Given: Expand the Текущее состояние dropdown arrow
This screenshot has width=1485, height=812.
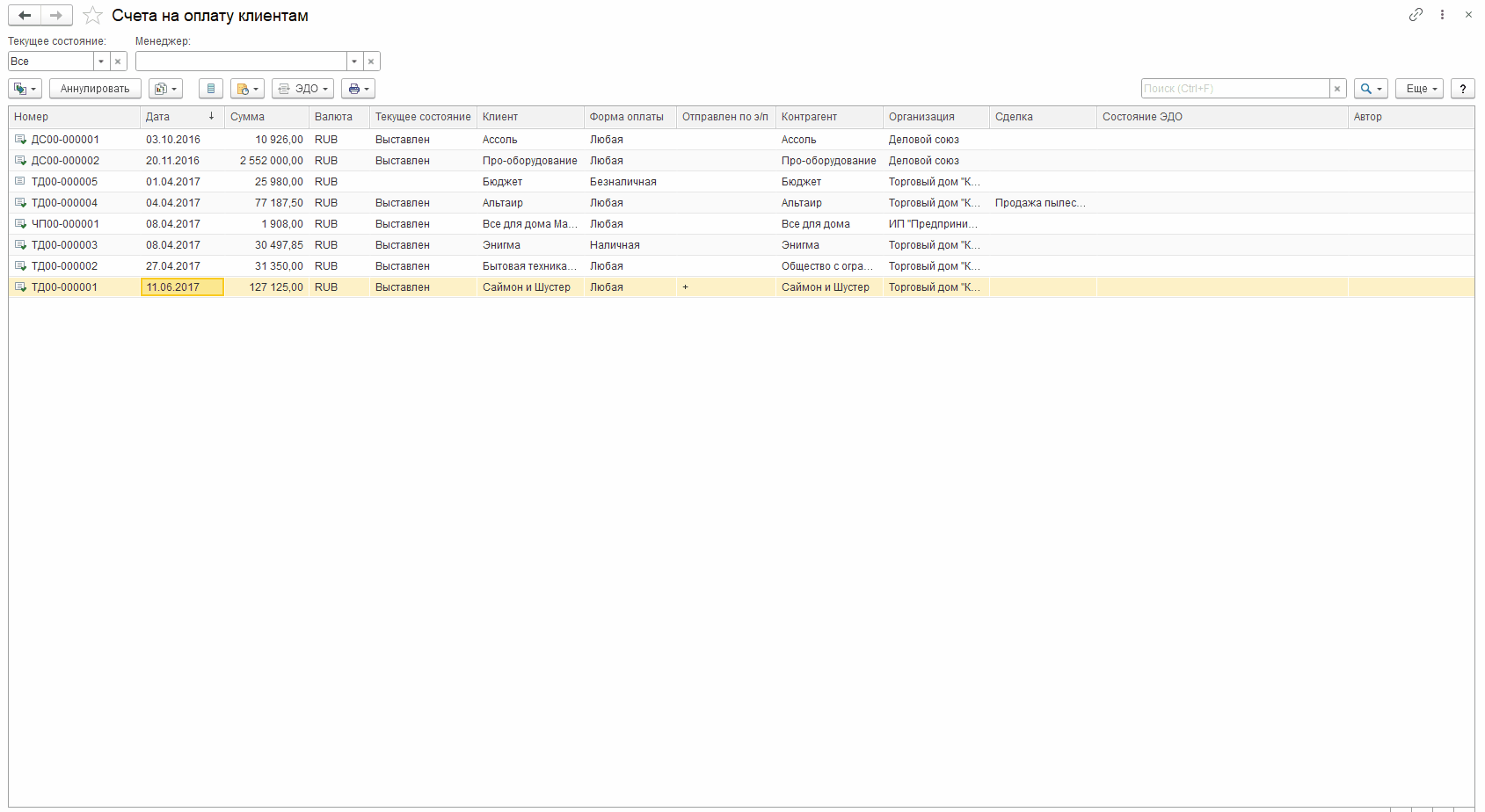Looking at the screenshot, I should [x=101, y=62].
